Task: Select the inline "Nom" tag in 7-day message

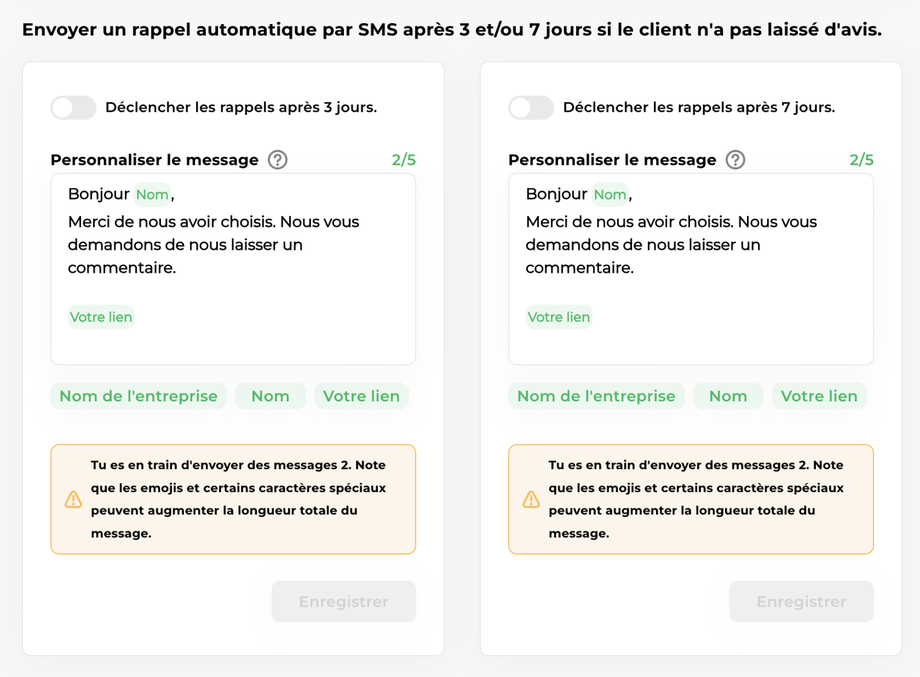Action: (x=610, y=195)
